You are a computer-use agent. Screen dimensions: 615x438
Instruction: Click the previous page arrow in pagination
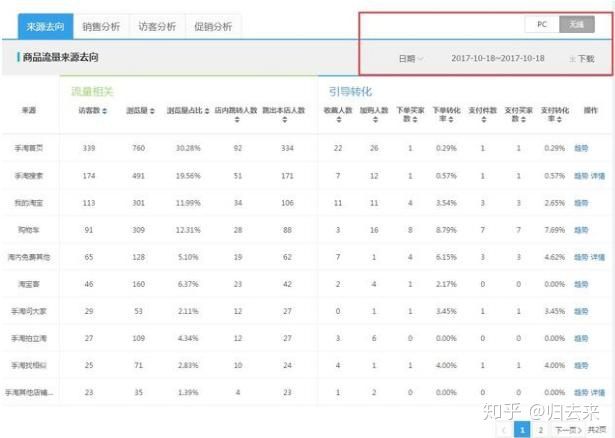click(505, 428)
